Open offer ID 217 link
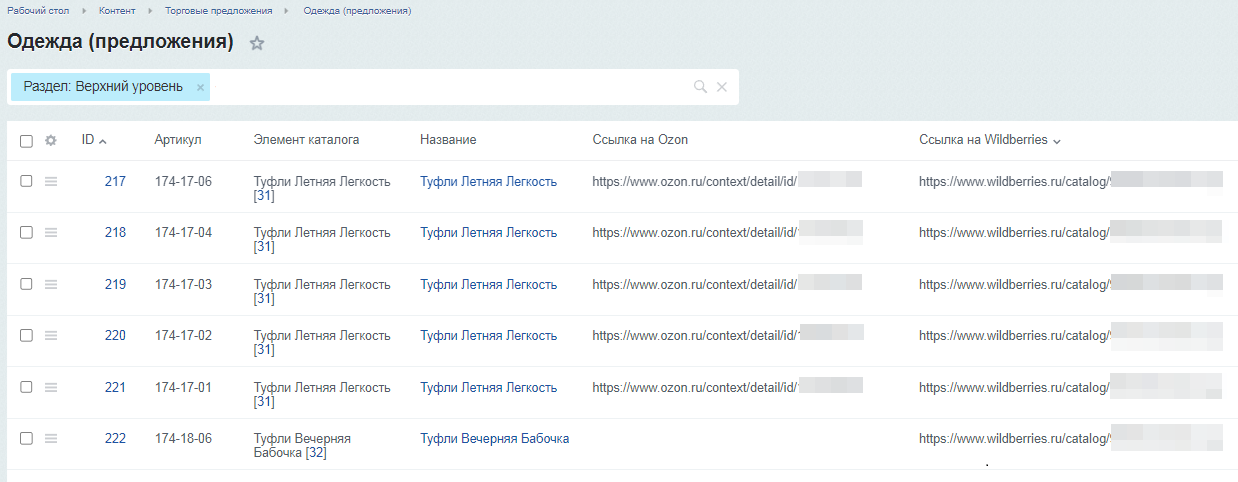The width and height of the screenshot is (1238, 482). point(115,181)
